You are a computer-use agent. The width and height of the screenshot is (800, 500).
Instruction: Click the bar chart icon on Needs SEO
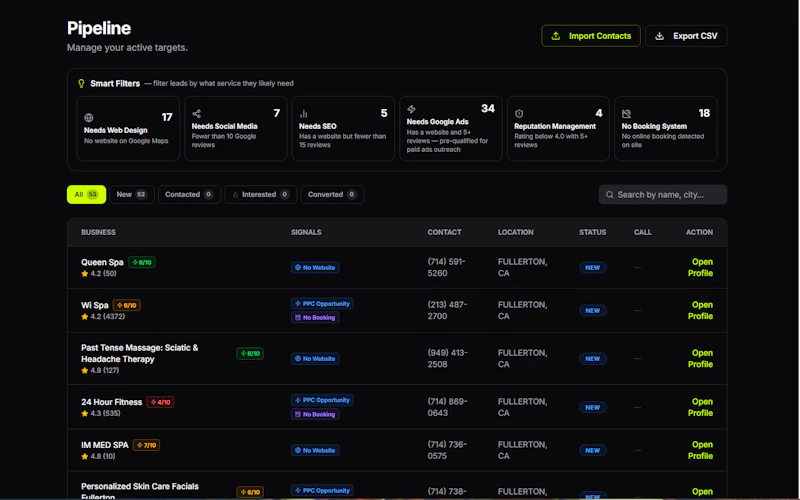point(304,113)
